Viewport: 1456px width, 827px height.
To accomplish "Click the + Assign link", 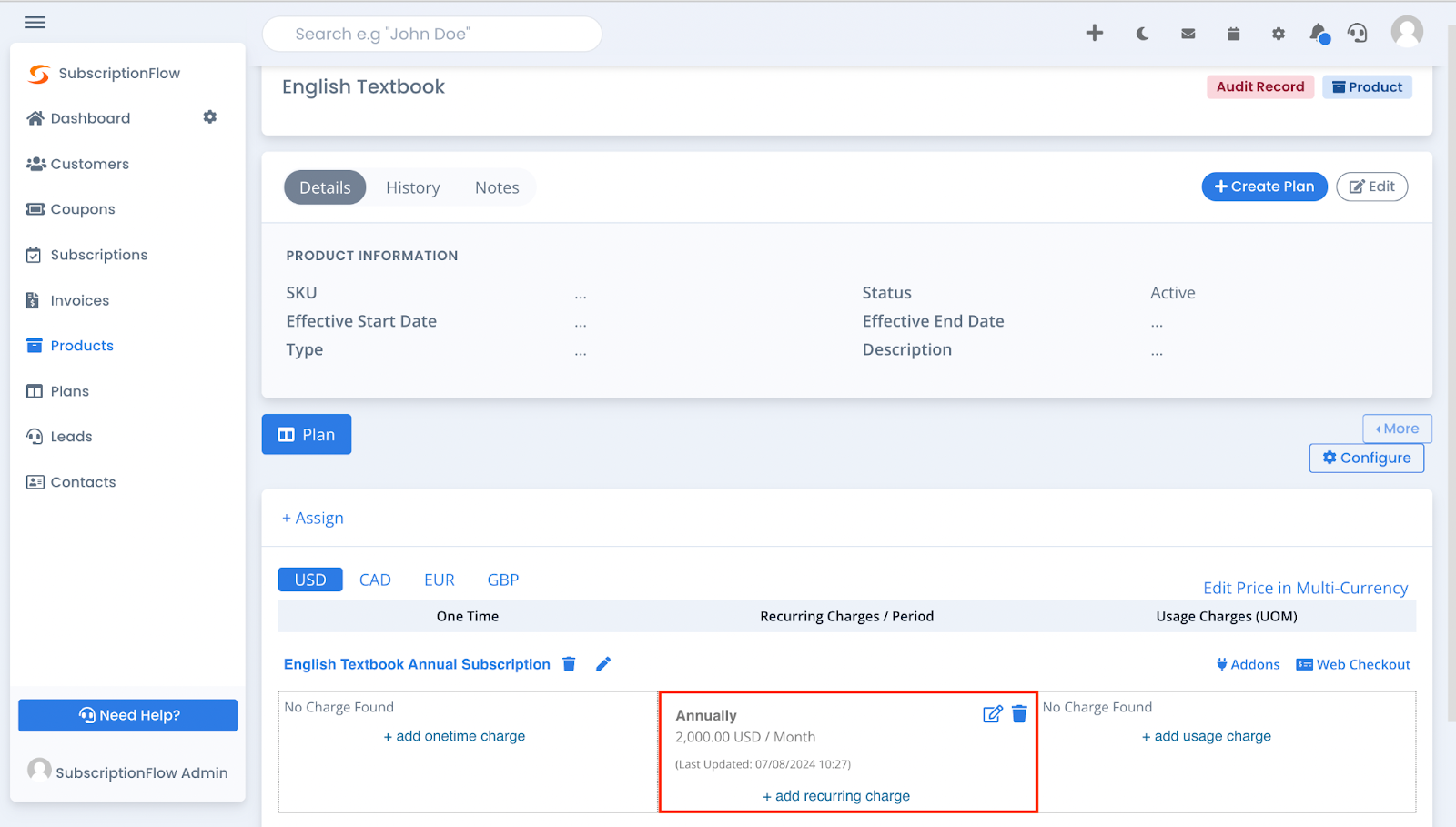I will point(313,518).
